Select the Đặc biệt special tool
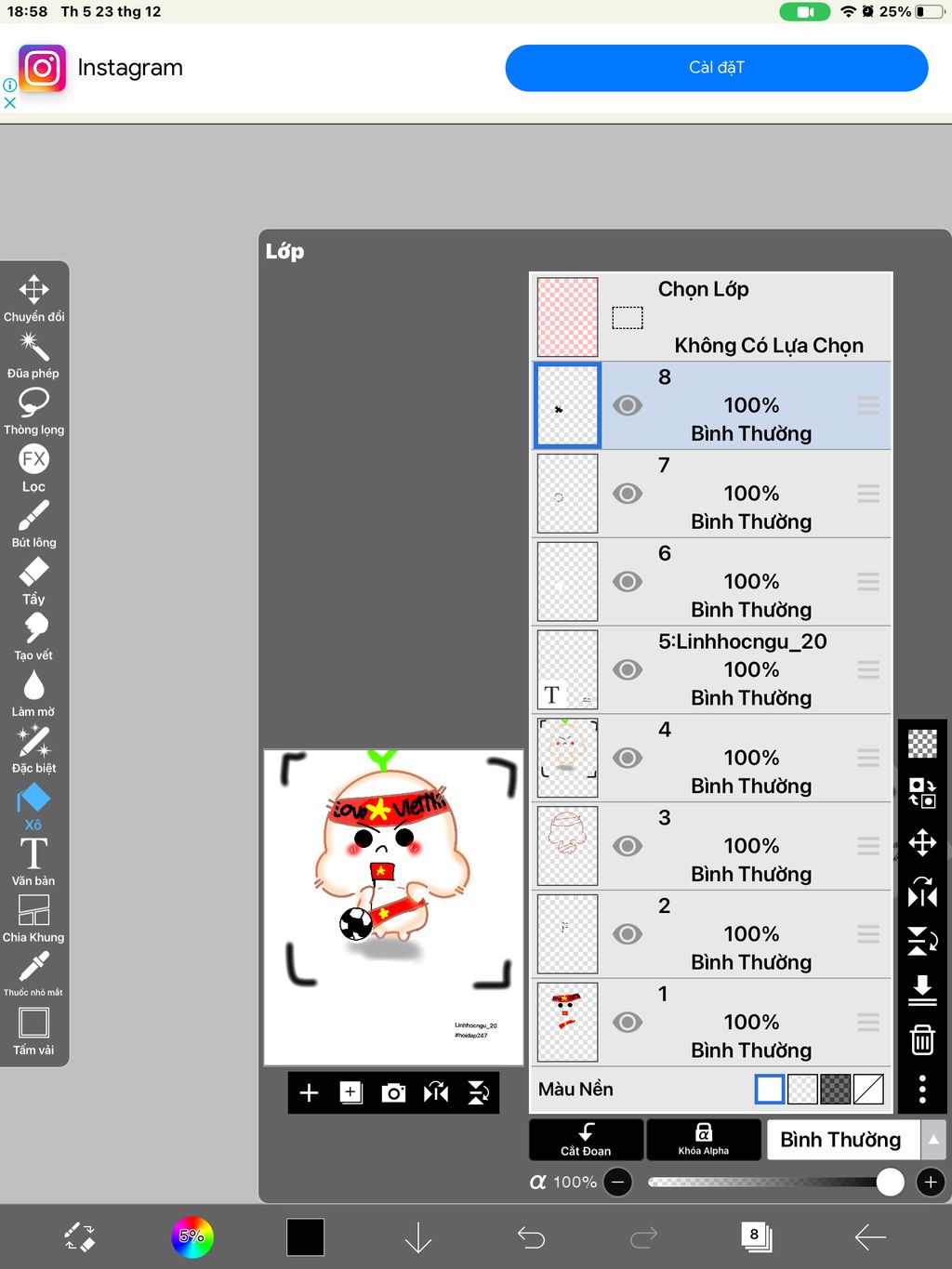The width and height of the screenshot is (952, 1269). (x=33, y=750)
